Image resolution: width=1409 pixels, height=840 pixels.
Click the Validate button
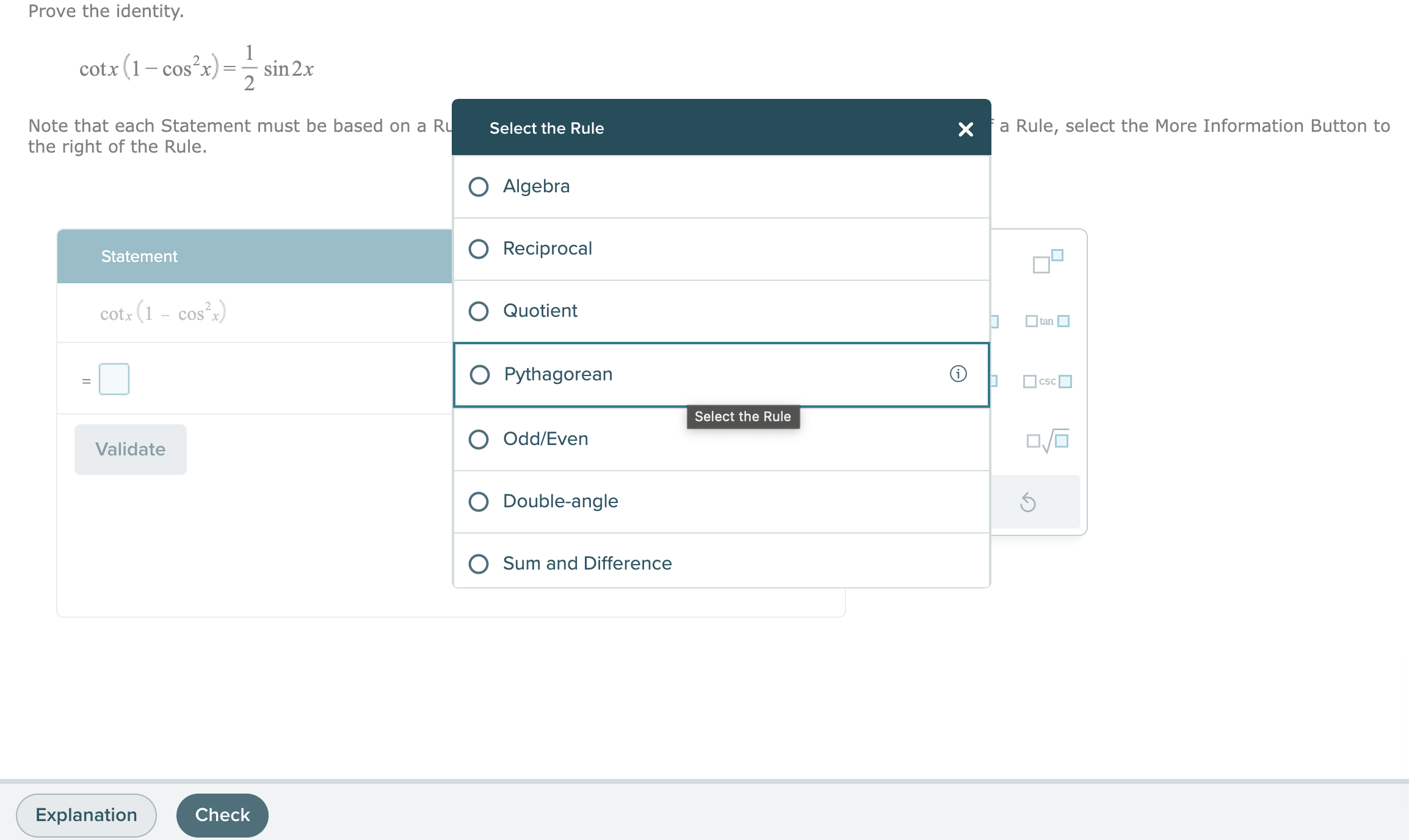[x=129, y=449]
